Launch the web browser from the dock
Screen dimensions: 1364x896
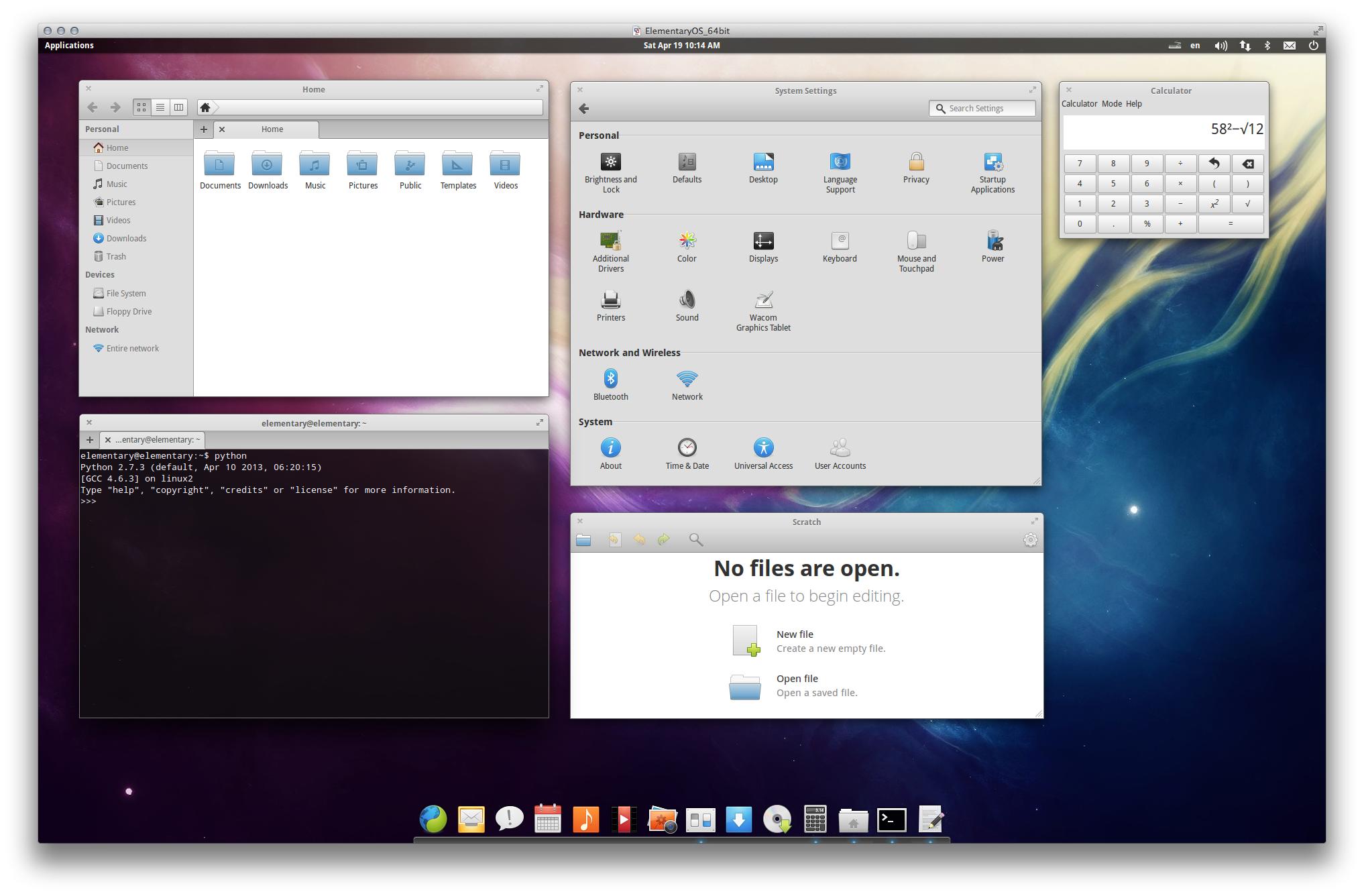(x=433, y=819)
